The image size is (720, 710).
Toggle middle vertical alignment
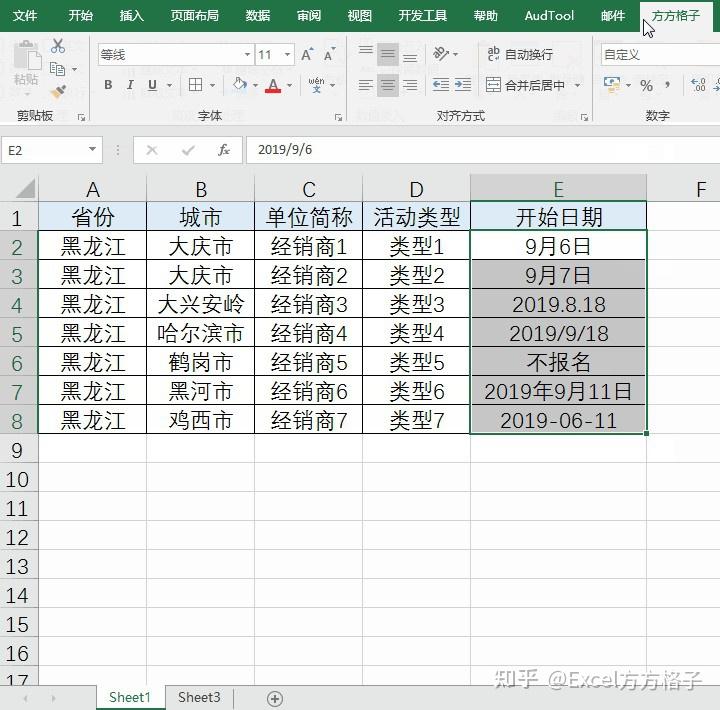point(388,55)
